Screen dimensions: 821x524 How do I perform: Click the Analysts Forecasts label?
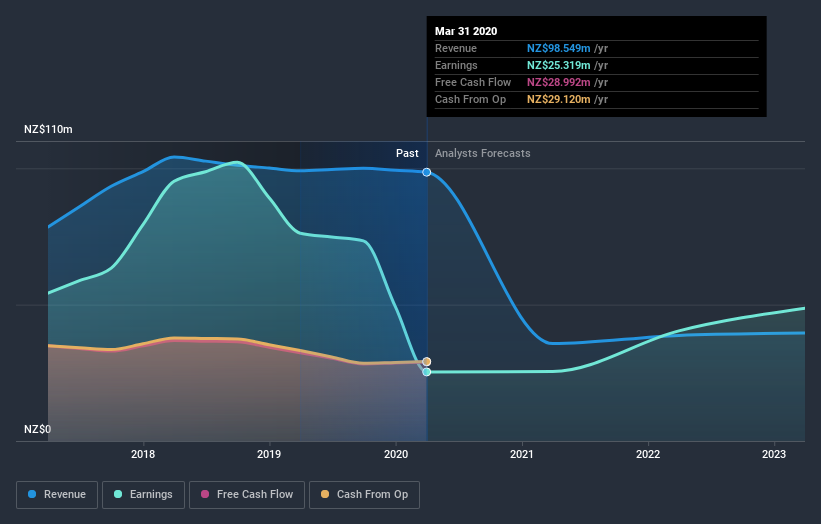pyautogui.click(x=483, y=153)
